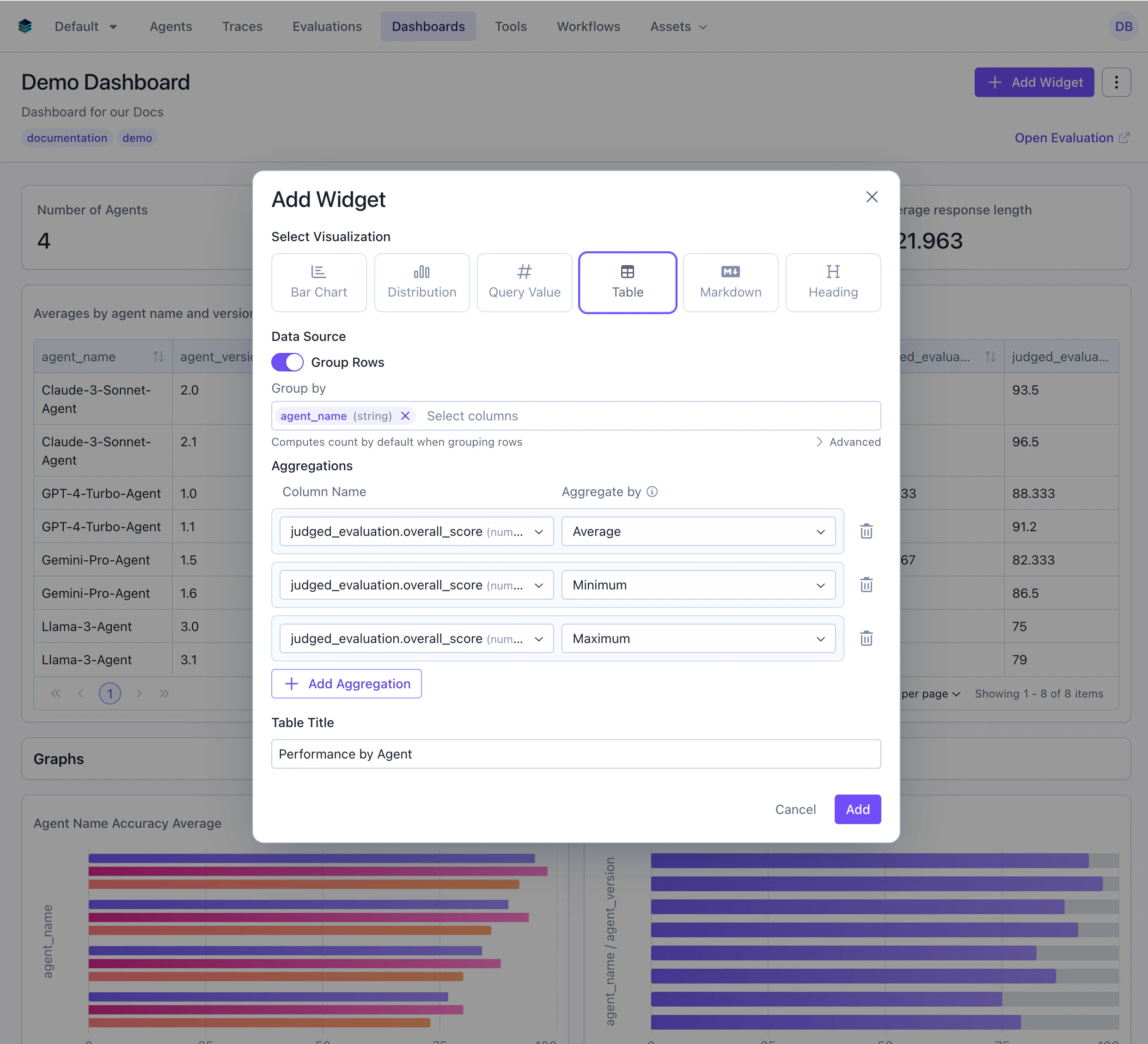Choose the Heading visualization icon

click(832, 282)
